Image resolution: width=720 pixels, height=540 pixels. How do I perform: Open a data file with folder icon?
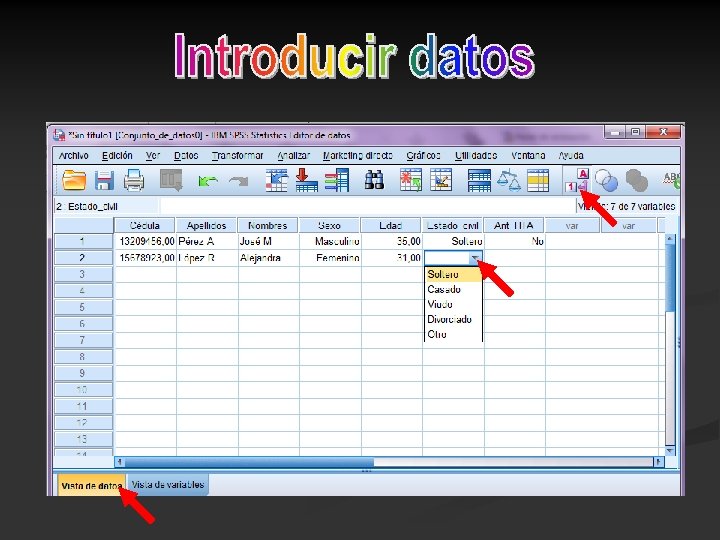(x=74, y=180)
